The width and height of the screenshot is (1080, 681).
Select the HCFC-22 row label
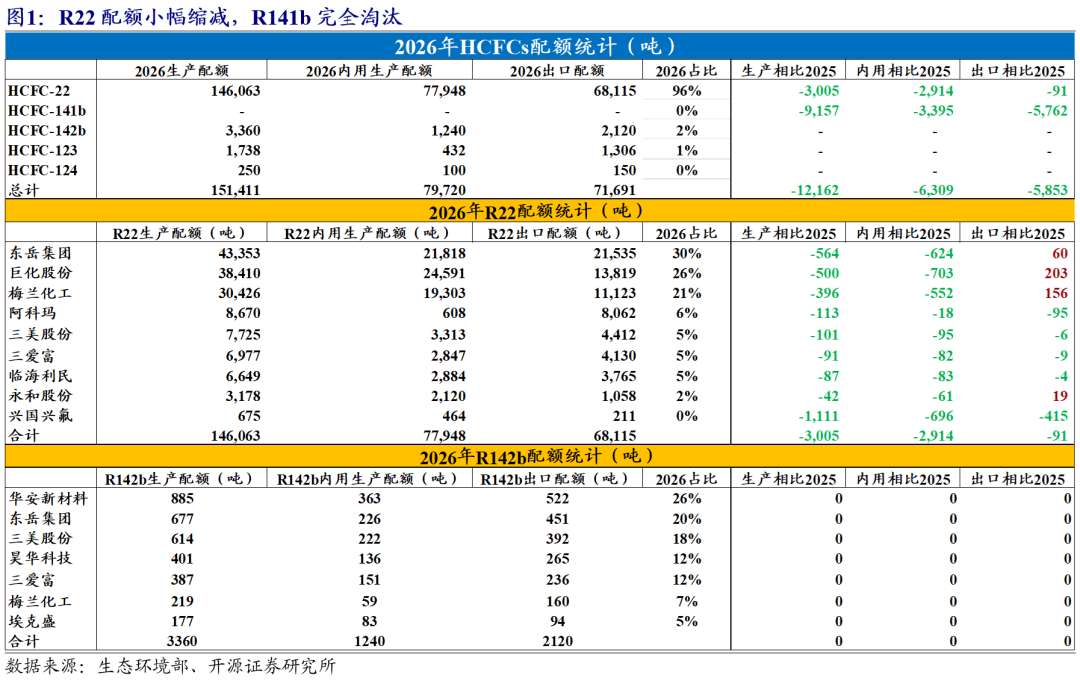click(x=38, y=90)
